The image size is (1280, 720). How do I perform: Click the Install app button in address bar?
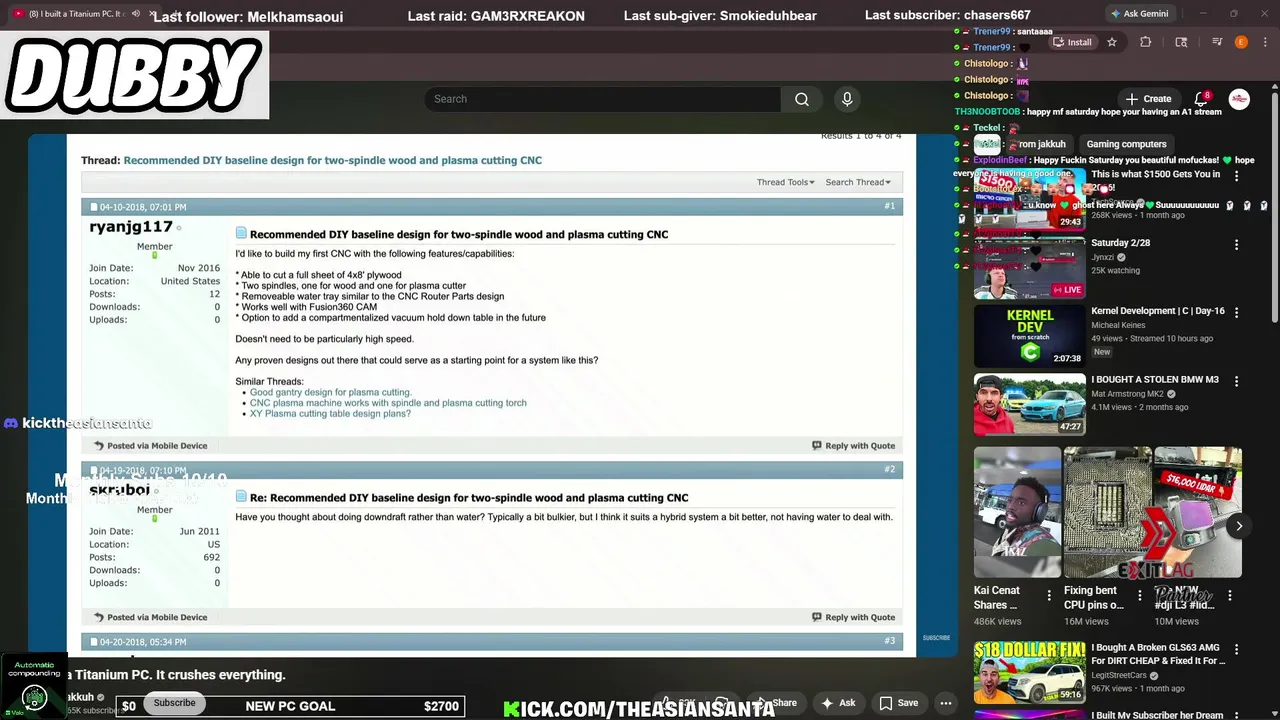1072,42
